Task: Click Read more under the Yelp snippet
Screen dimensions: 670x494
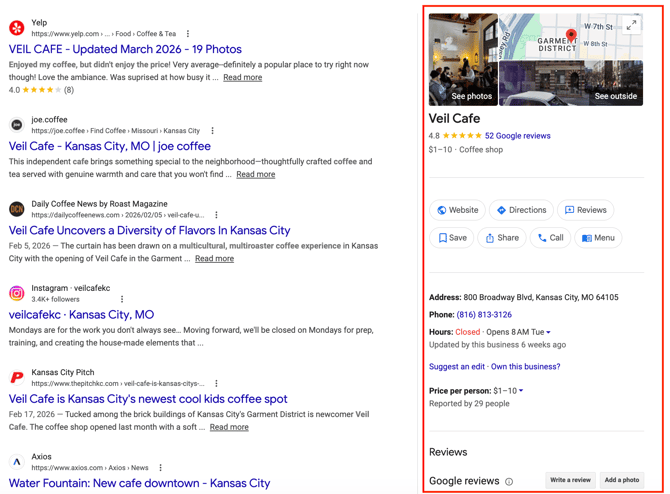Action: pyautogui.click(x=243, y=77)
